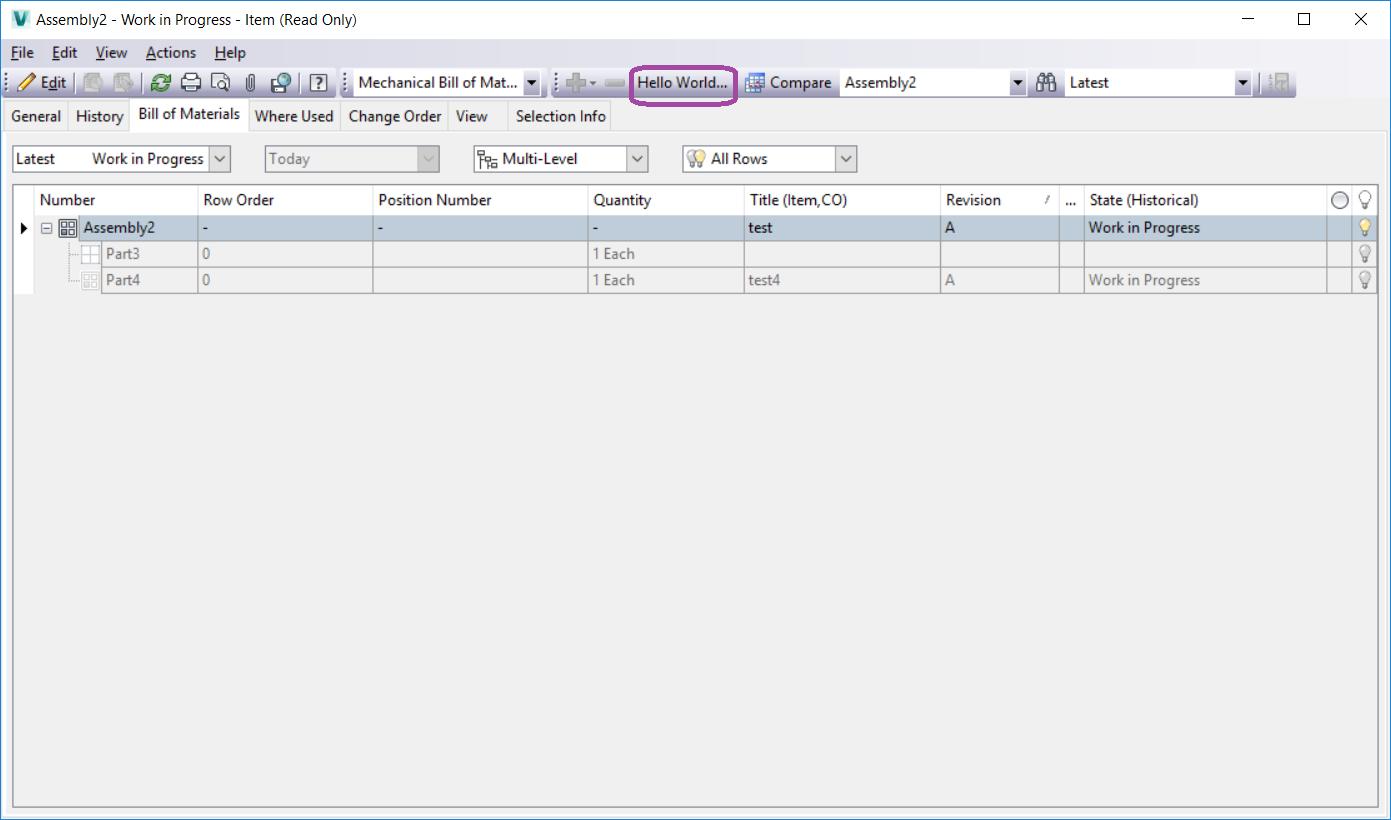Open the Actions menu
Viewport: 1391px width, 820px height.
pos(170,52)
